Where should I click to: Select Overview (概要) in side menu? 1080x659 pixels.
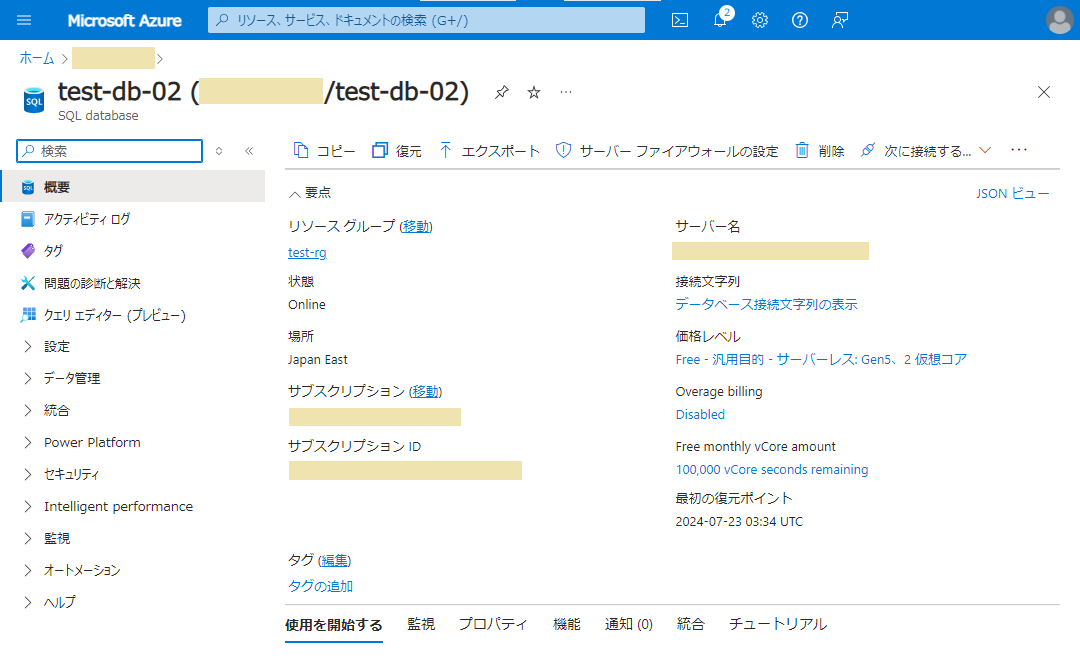point(132,187)
